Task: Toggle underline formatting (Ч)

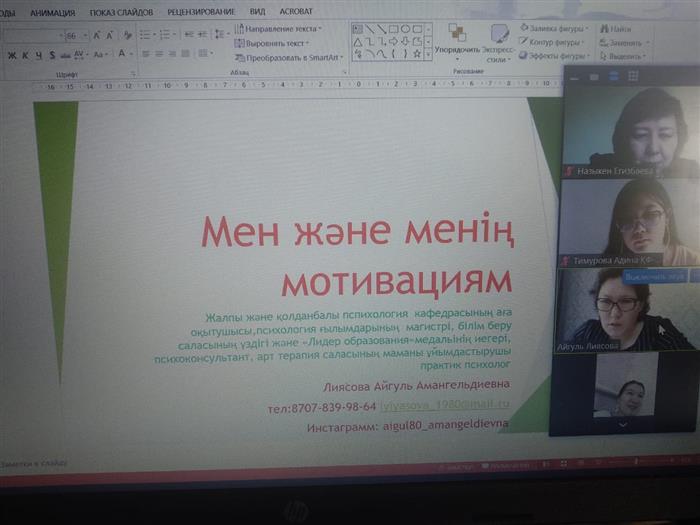Action: pos(38,55)
